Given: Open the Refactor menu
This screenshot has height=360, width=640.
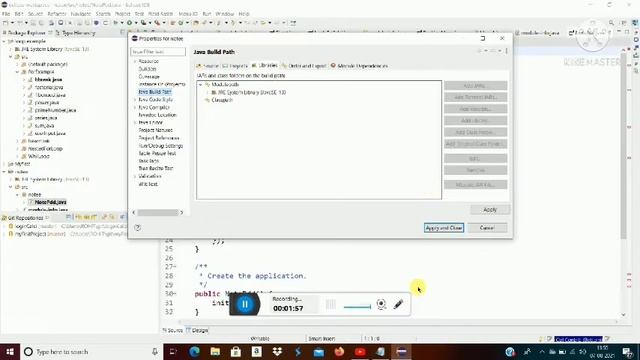Looking at the screenshot, I should [56, 14].
